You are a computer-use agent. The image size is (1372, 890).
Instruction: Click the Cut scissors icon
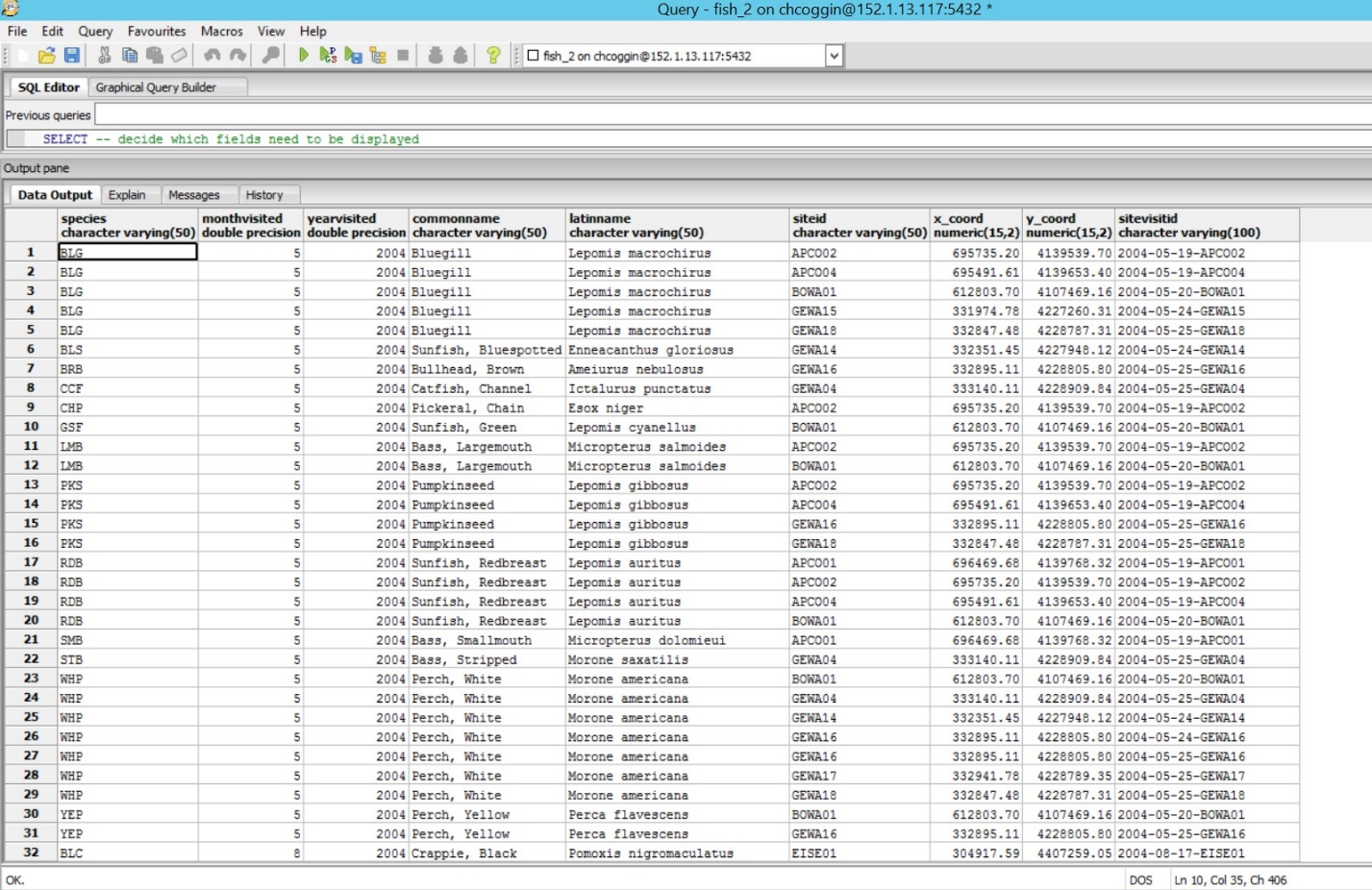tap(104, 56)
